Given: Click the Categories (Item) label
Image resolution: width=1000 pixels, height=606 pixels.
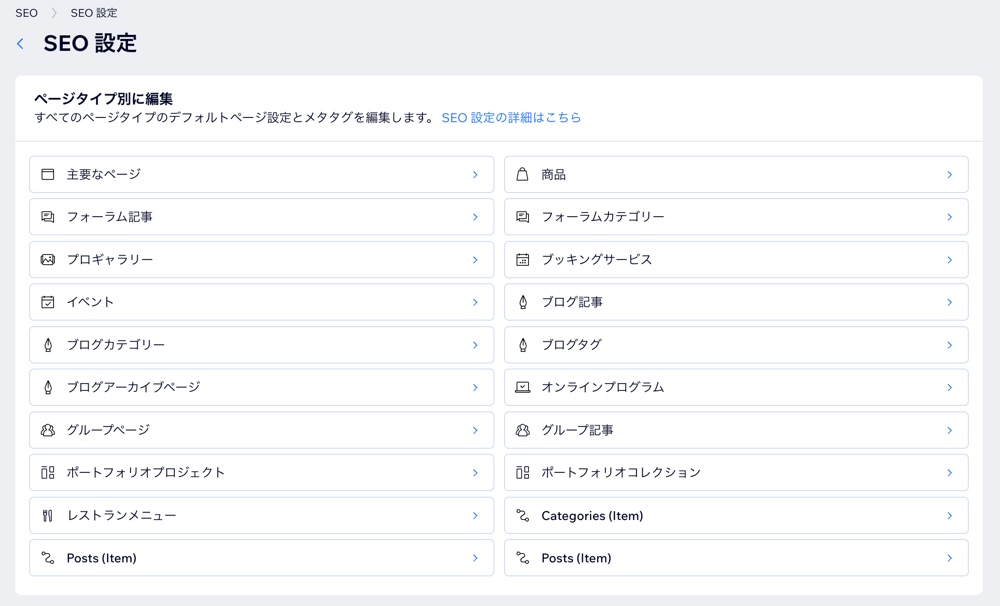Looking at the screenshot, I should [592, 515].
